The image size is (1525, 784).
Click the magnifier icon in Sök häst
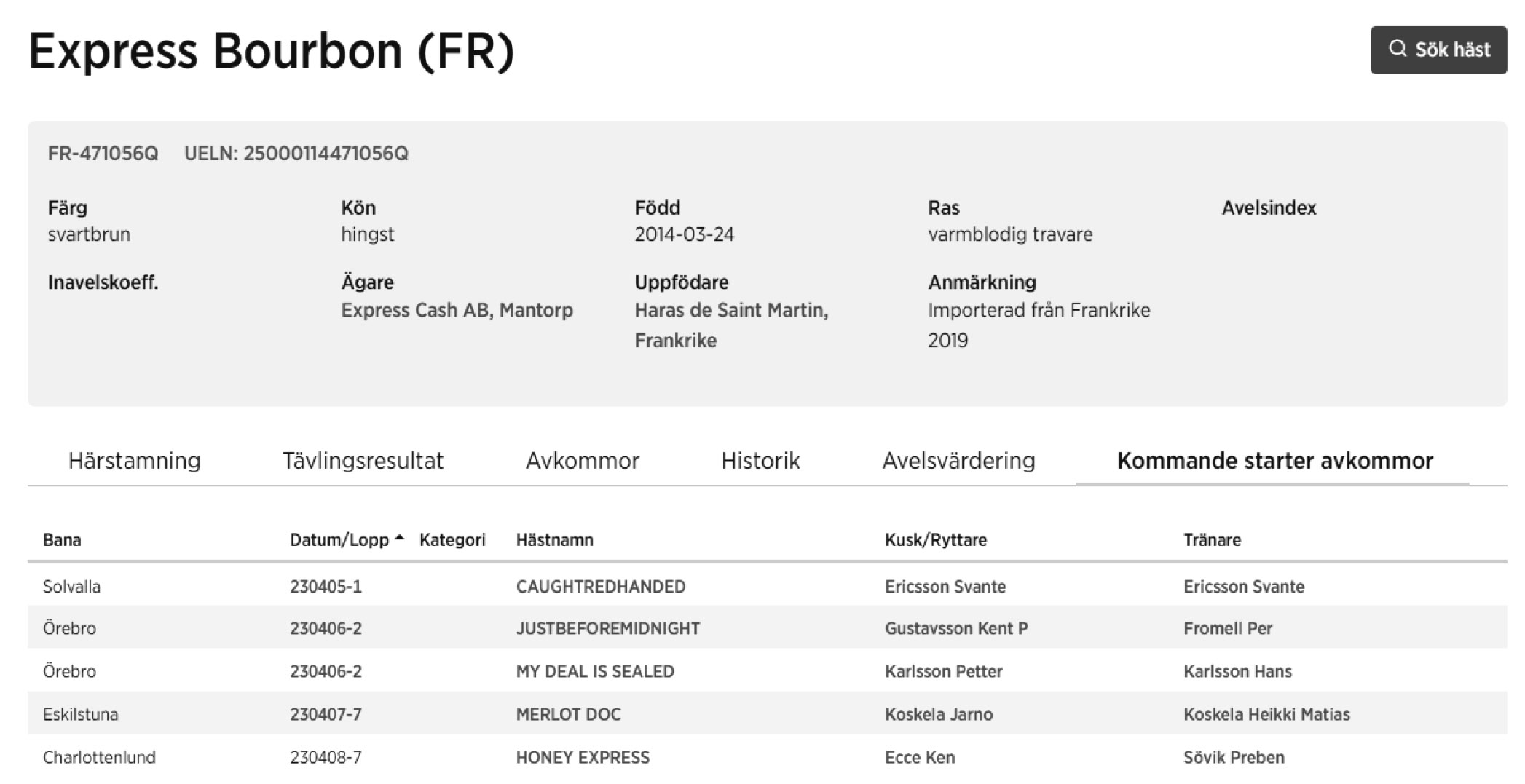click(1397, 49)
